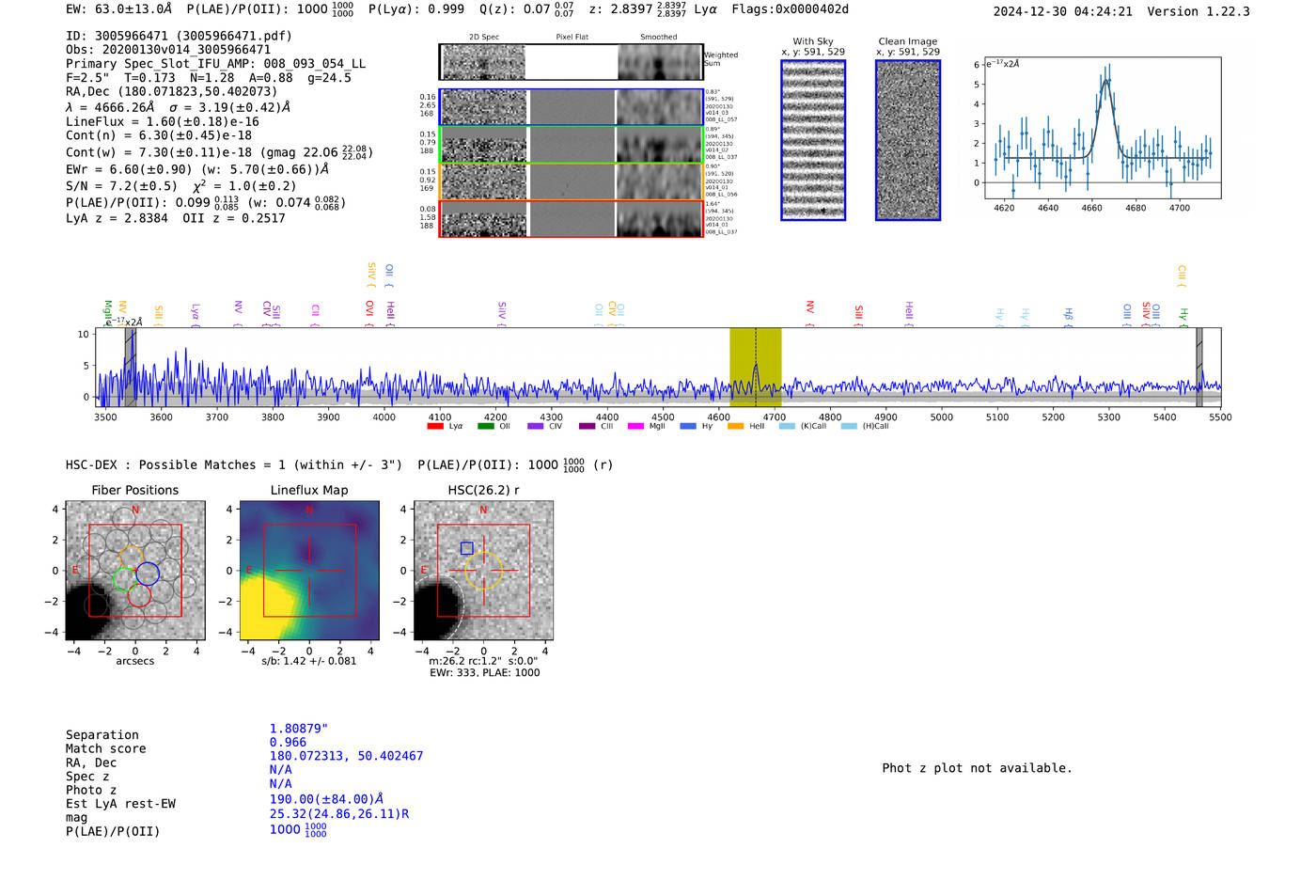
Task: Click the Lineflux Map crosshair center
Action: (309, 571)
